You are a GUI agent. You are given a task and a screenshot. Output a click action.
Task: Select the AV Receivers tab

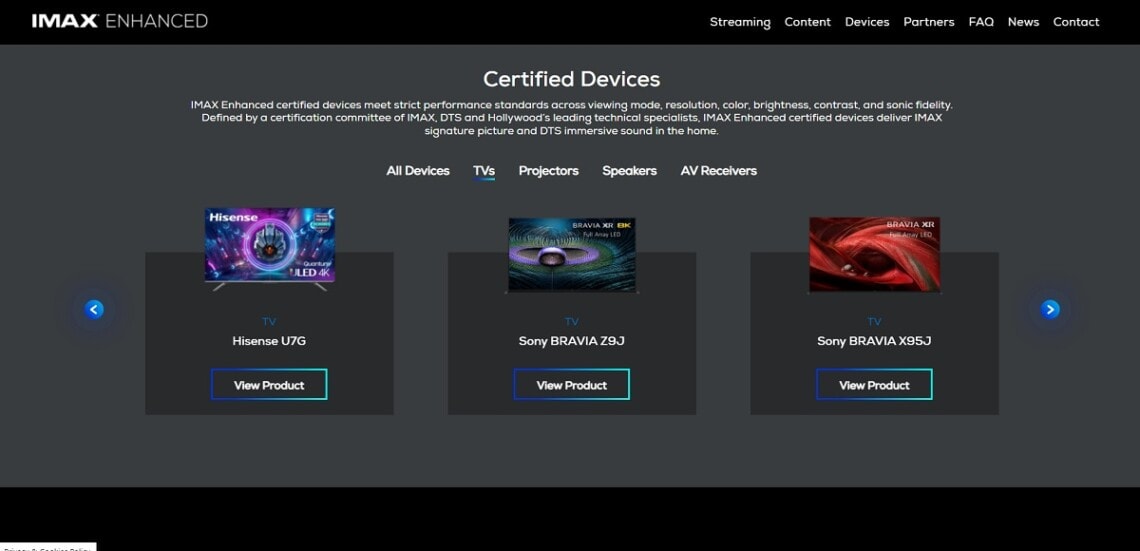pos(718,171)
